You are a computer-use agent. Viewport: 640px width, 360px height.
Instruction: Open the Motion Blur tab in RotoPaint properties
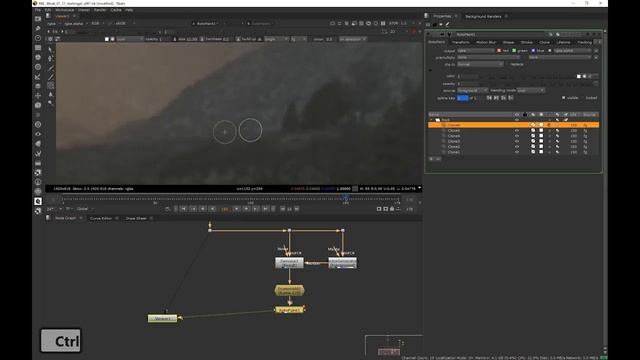coord(486,42)
